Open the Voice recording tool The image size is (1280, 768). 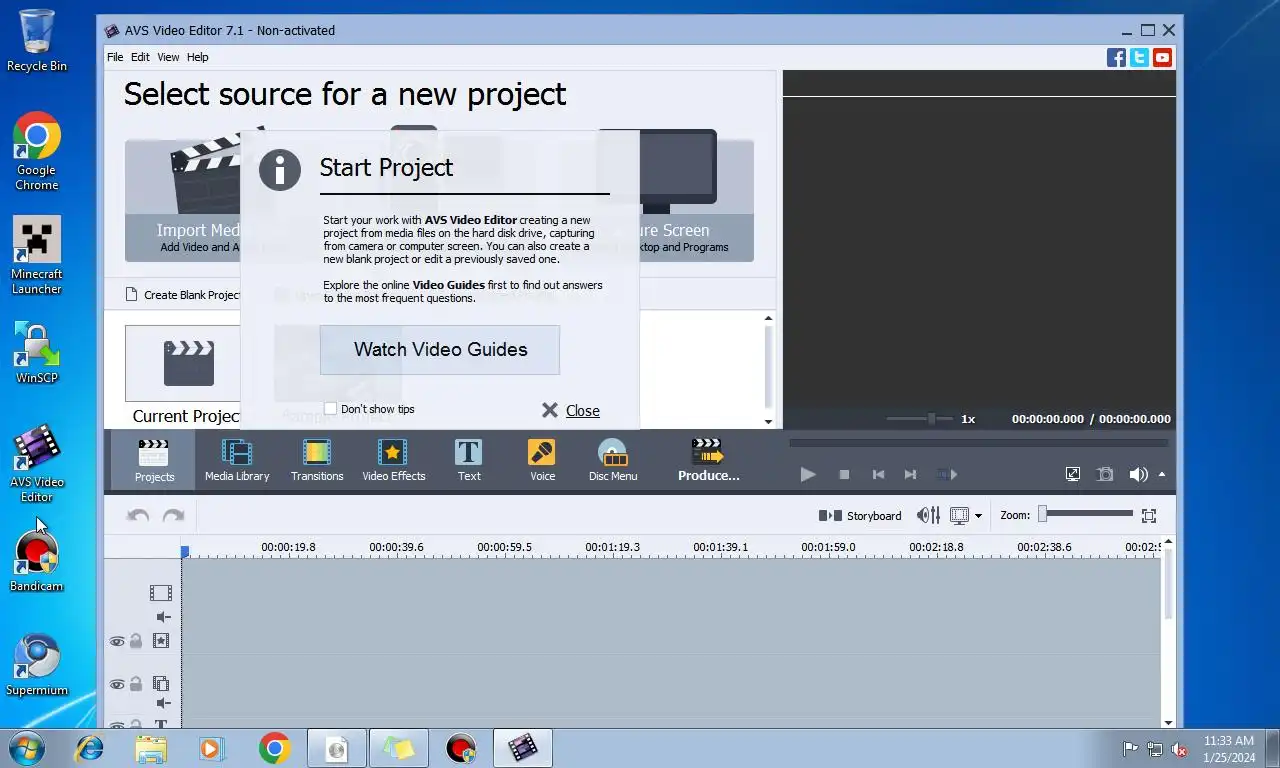tap(542, 460)
